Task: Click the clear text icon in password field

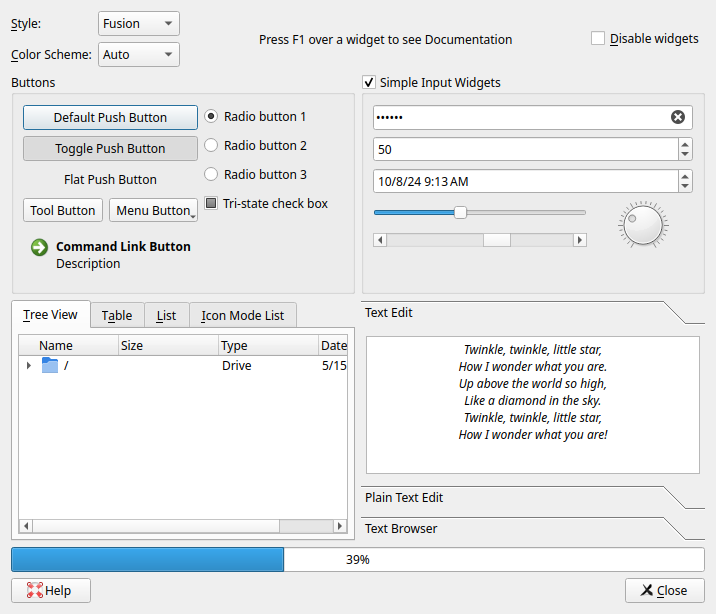Action: [x=678, y=118]
